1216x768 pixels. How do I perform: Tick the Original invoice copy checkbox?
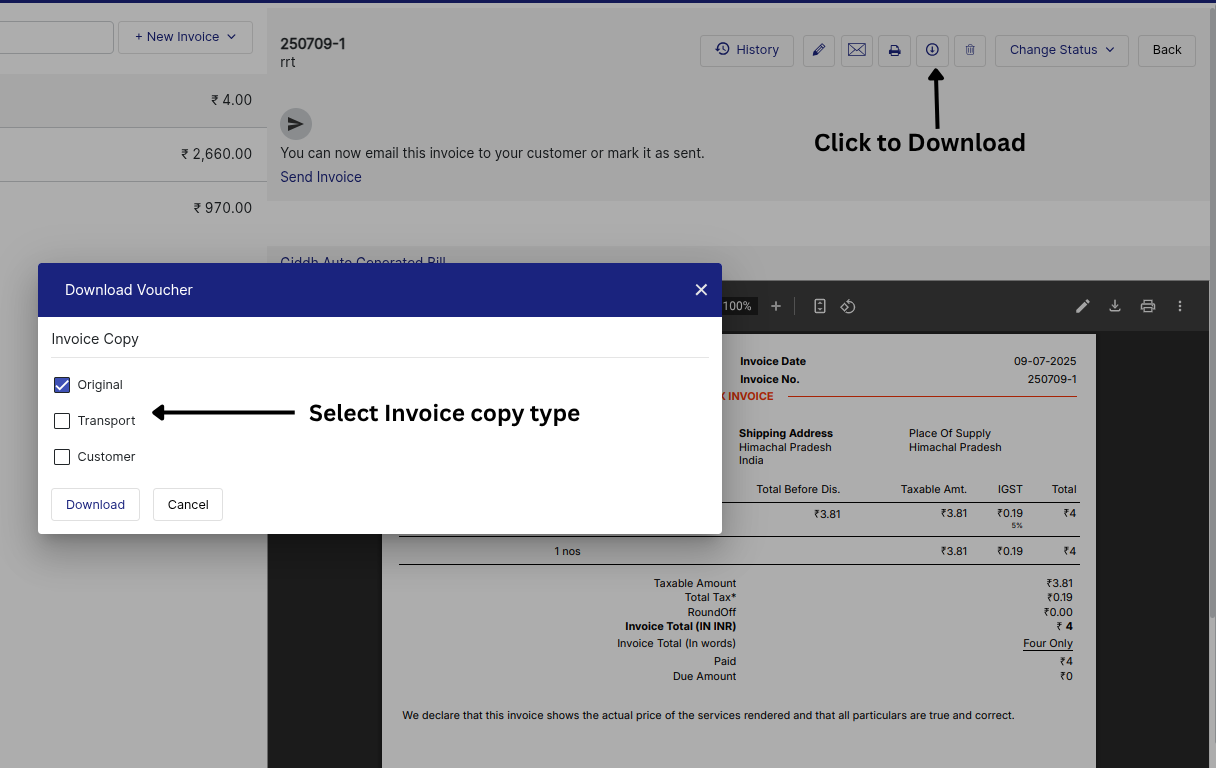click(62, 385)
